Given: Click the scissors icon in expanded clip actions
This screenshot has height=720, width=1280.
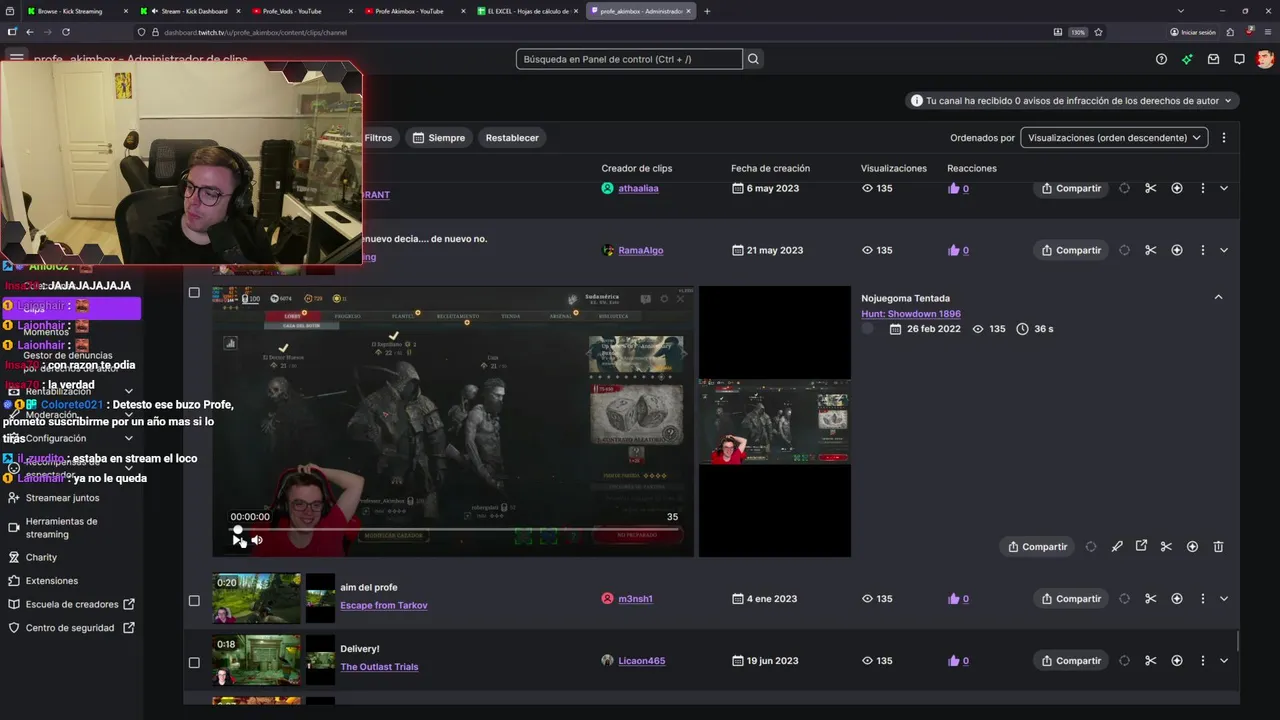Looking at the screenshot, I should click(x=1166, y=546).
